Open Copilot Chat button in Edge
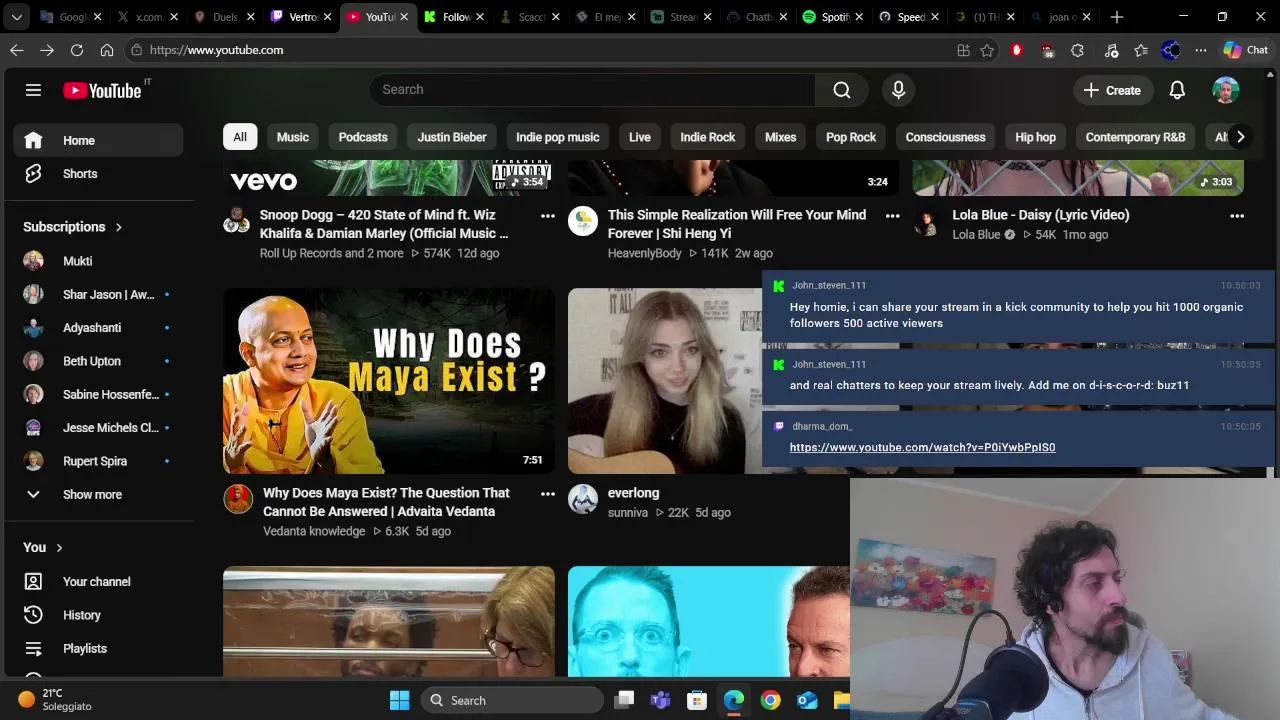Image resolution: width=1280 pixels, height=720 pixels. pyautogui.click(x=1246, y=50)
